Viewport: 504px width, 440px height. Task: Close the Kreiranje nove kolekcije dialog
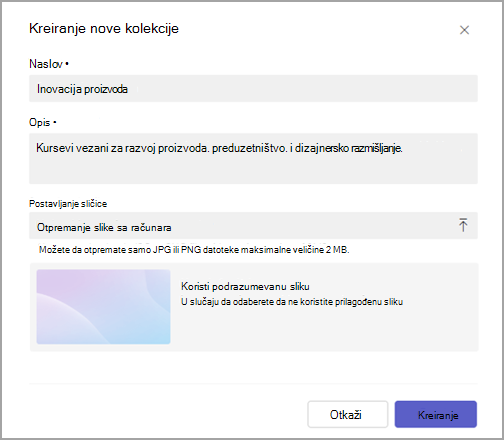(464, 30)
